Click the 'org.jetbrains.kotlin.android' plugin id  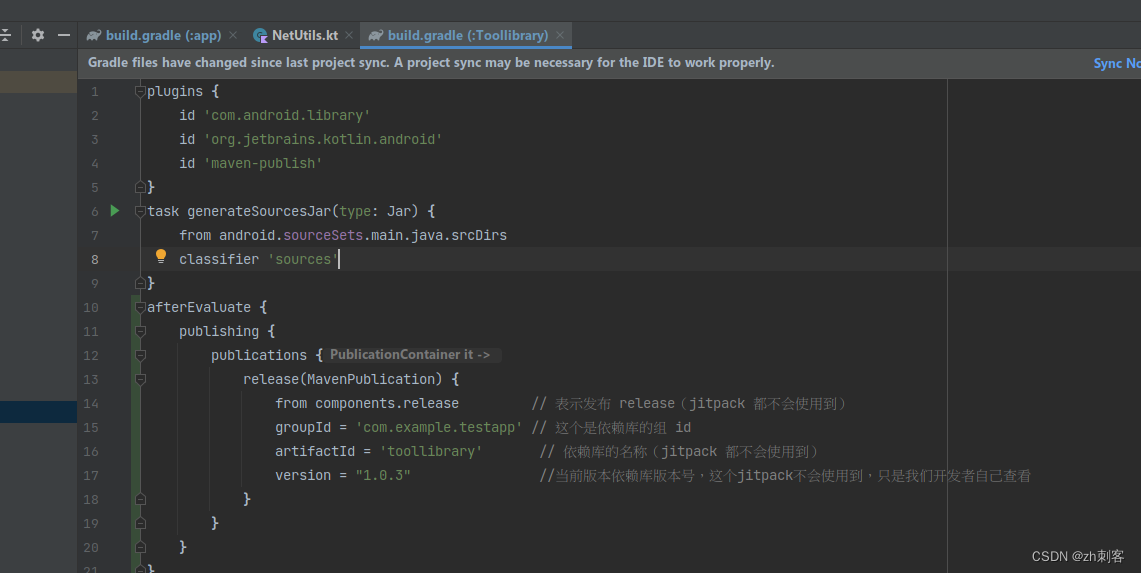pos(322,139)
